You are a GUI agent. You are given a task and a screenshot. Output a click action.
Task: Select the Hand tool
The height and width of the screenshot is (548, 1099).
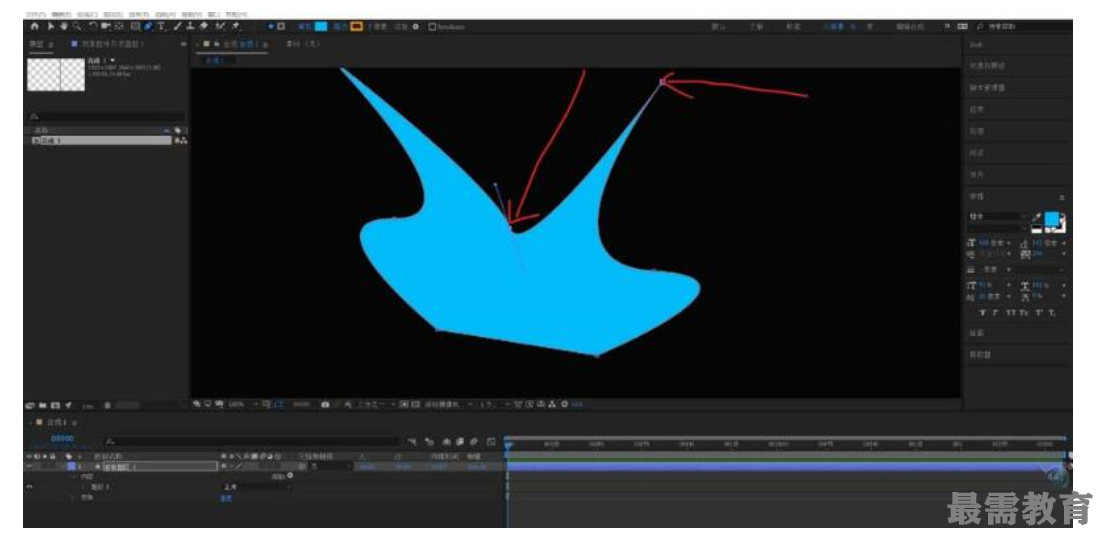[63, 27]
